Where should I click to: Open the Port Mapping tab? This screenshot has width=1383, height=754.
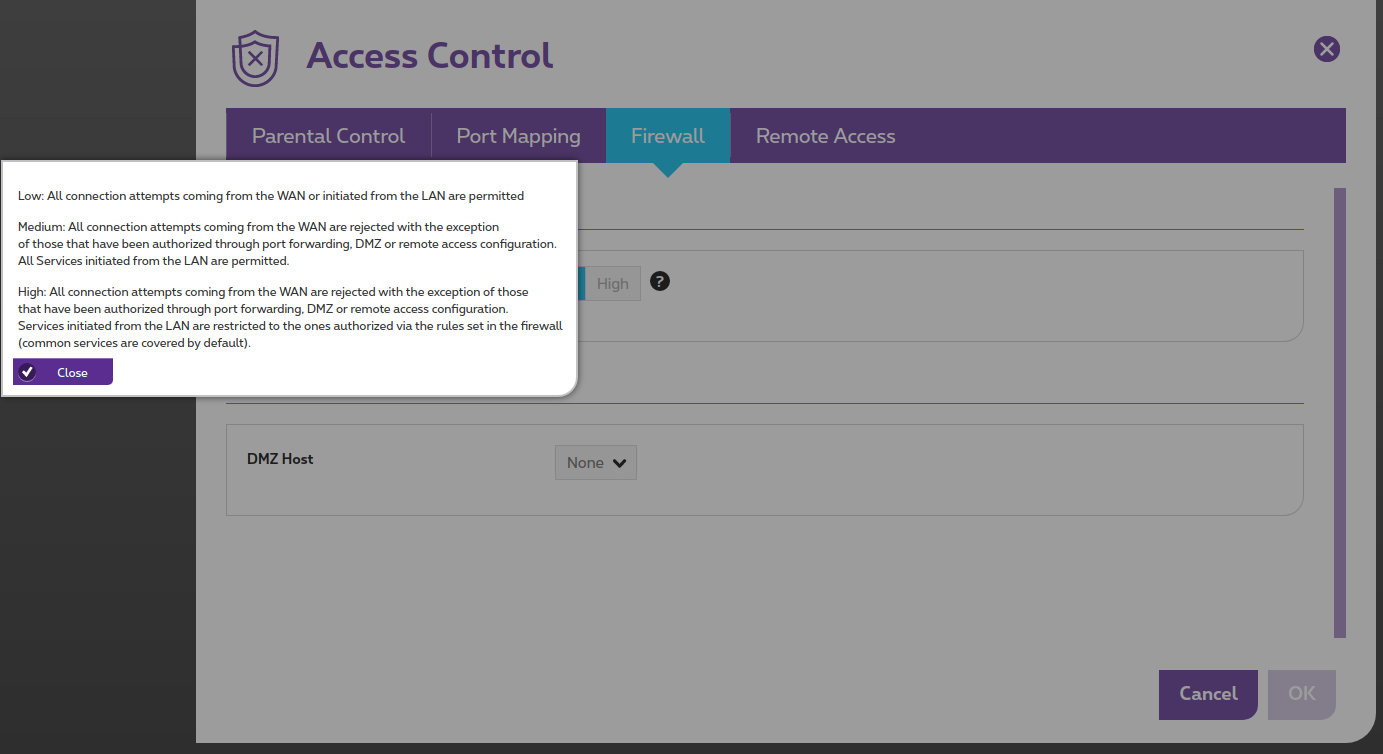(518, 136)
